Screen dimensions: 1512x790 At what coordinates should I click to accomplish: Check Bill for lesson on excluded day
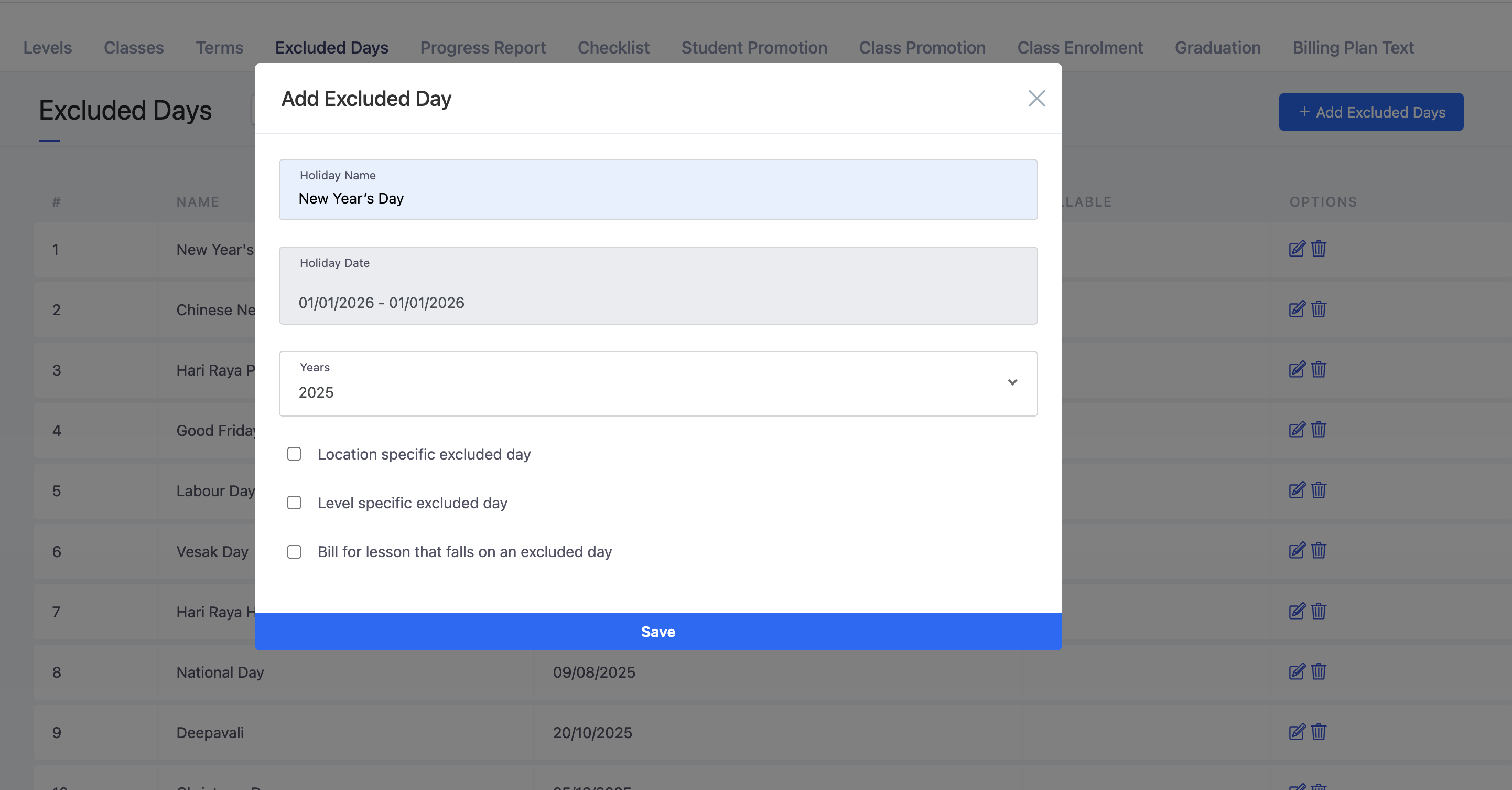[294, 552]
